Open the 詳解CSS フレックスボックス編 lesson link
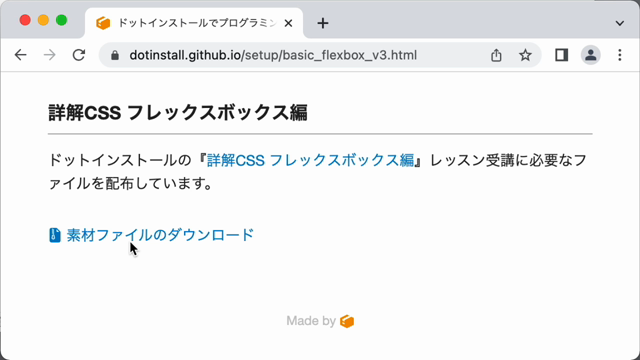Viewport: 640px width, 360px height. coord(310,160)
